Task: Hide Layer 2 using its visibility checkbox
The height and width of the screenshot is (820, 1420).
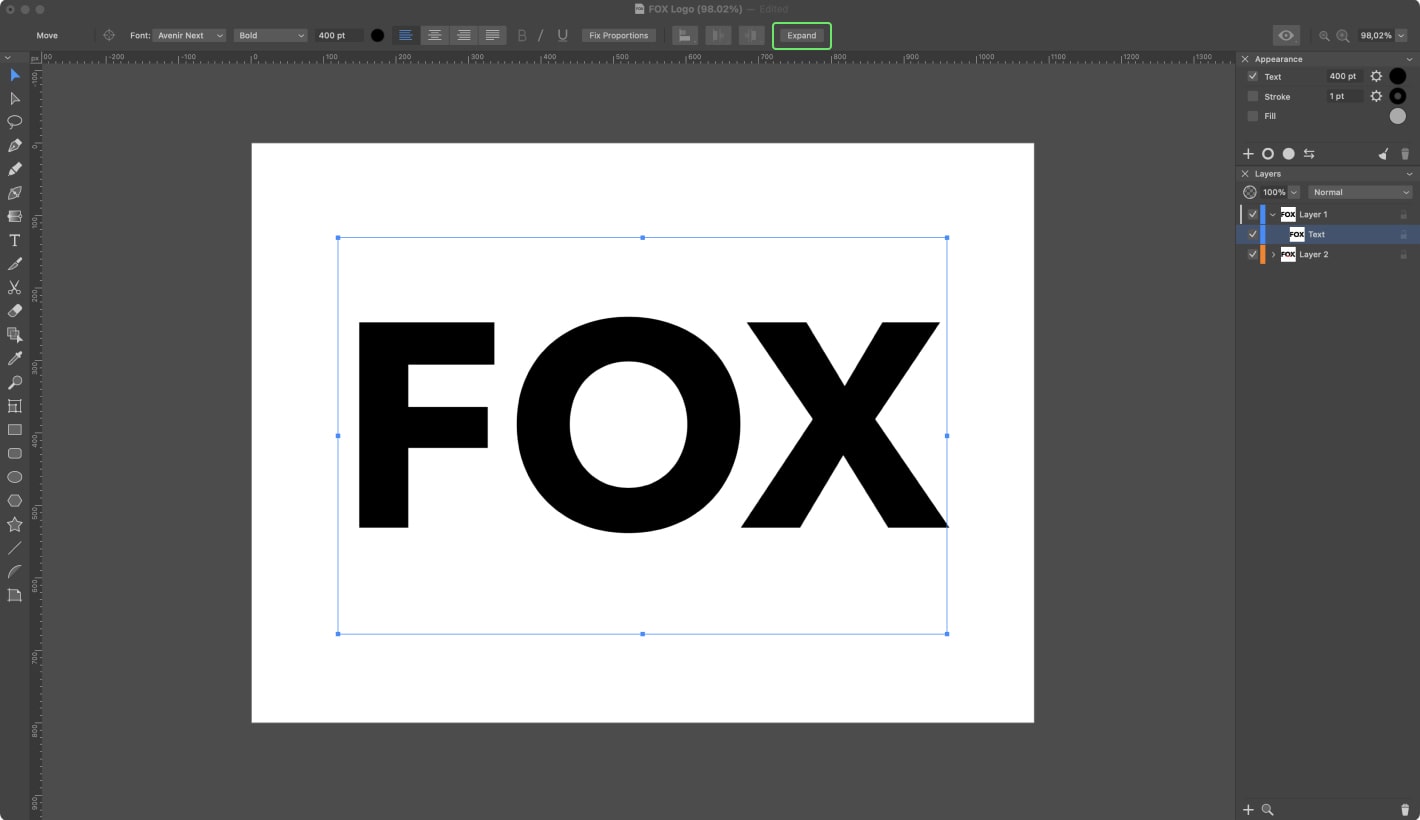Action: tap(1252, 254)
